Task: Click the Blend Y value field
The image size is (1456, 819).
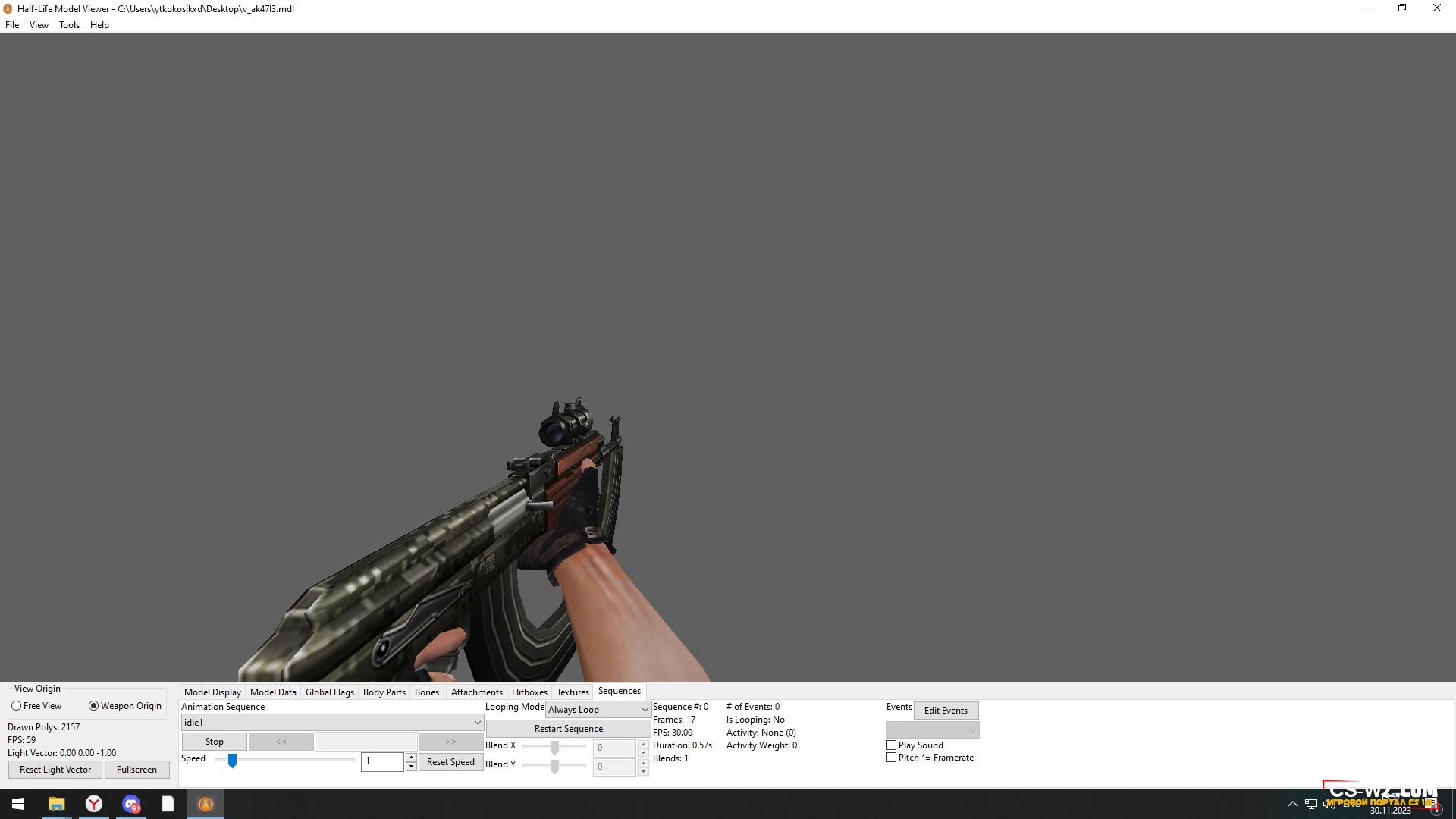Action: pos(615,767)
